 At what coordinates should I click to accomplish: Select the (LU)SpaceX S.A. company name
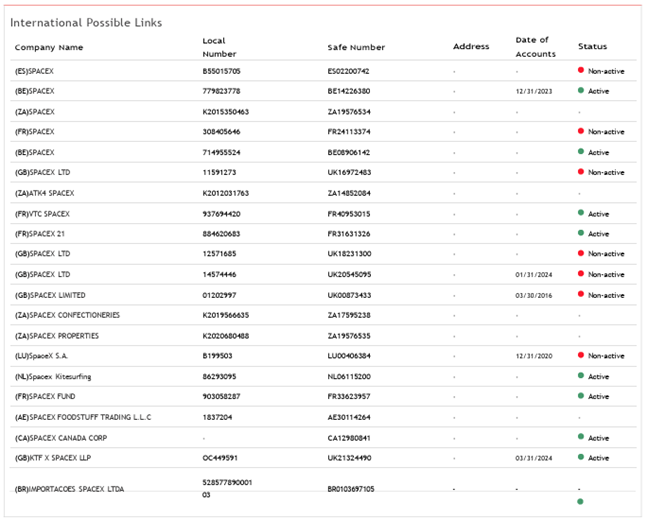tap(41, 356)
